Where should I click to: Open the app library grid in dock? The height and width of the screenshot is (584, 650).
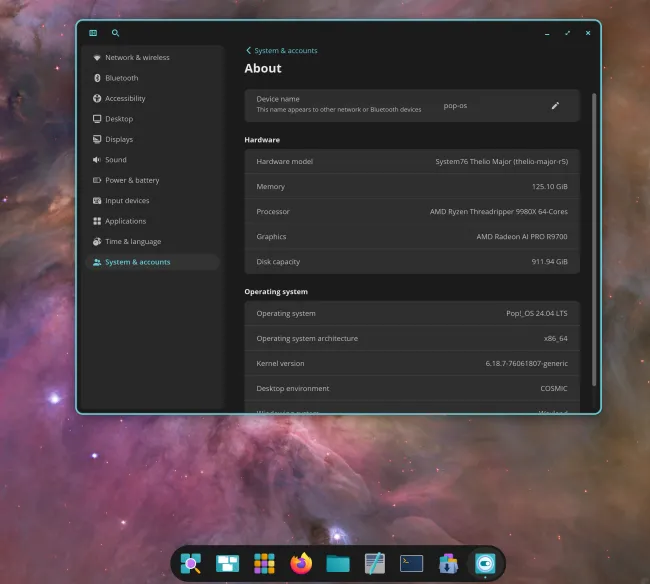pos(264,564)
